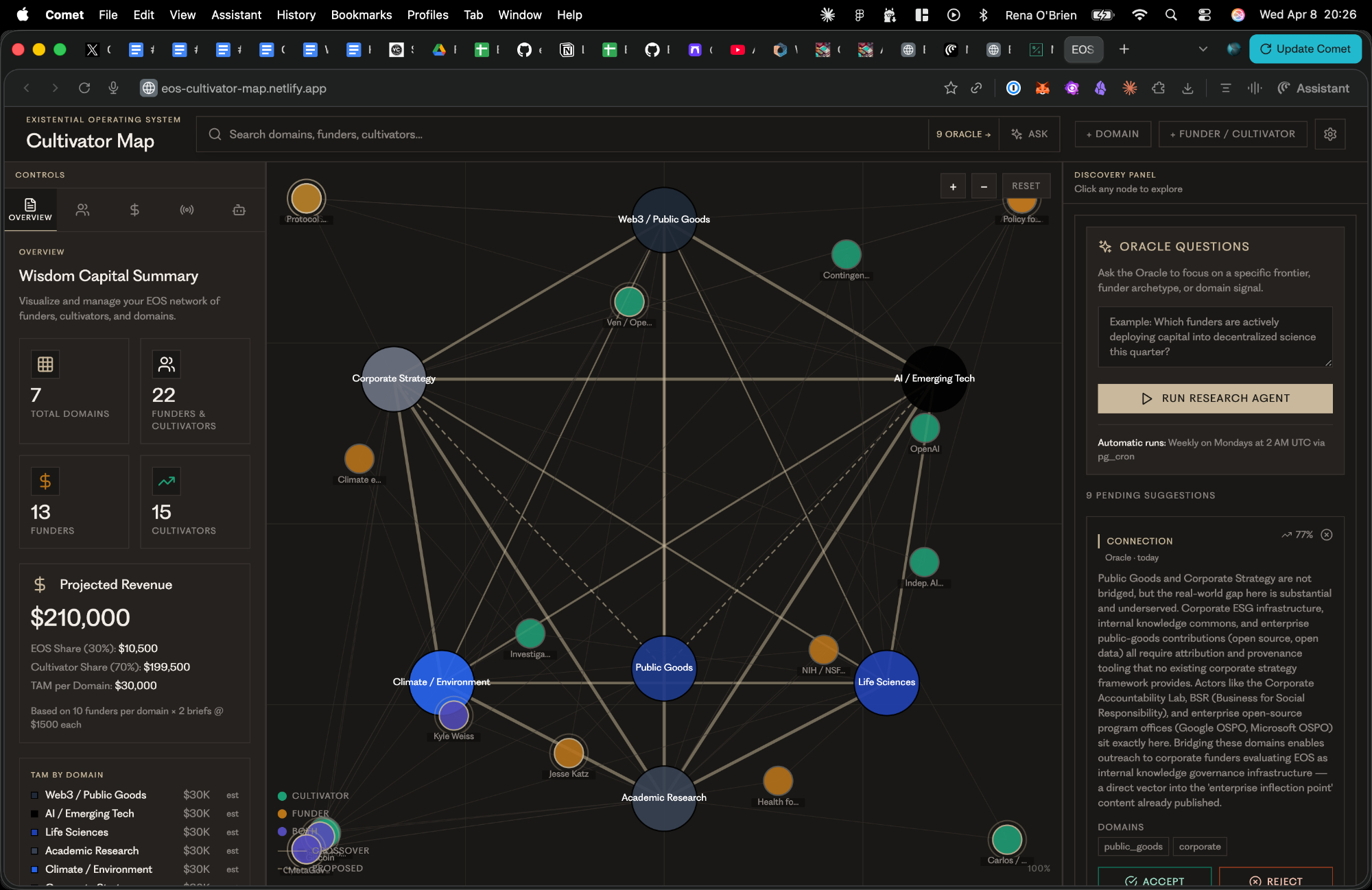Viewport: 1372px width, 890px height.
Task: Switch to the dollar-sign revenue tab
Action: click(x=134, y=210)
